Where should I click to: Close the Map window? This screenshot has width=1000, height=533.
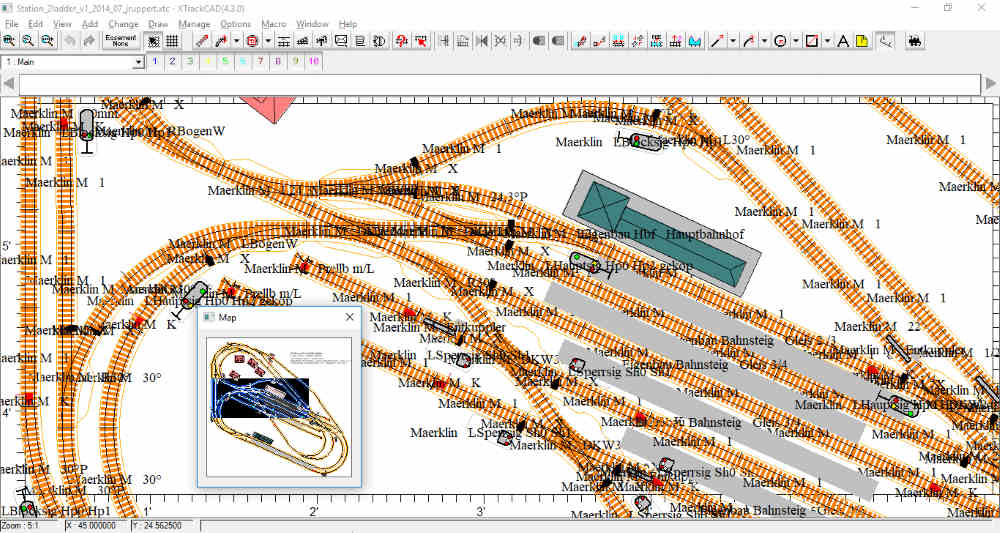[x=349, y=317]
